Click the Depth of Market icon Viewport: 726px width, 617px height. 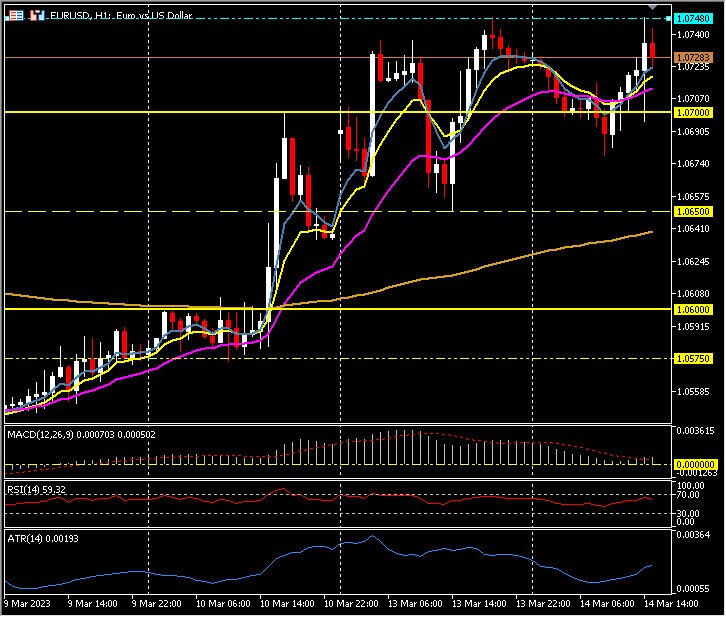point(37,16)
